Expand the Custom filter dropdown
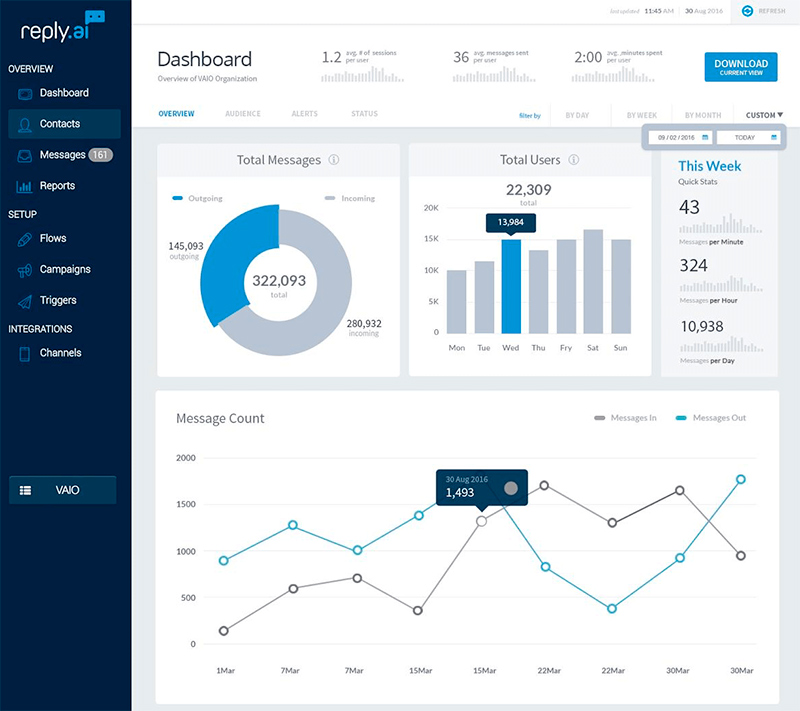The height and width of the screenshot is (711, 800). pyautogui.click(x=764, y=115)
